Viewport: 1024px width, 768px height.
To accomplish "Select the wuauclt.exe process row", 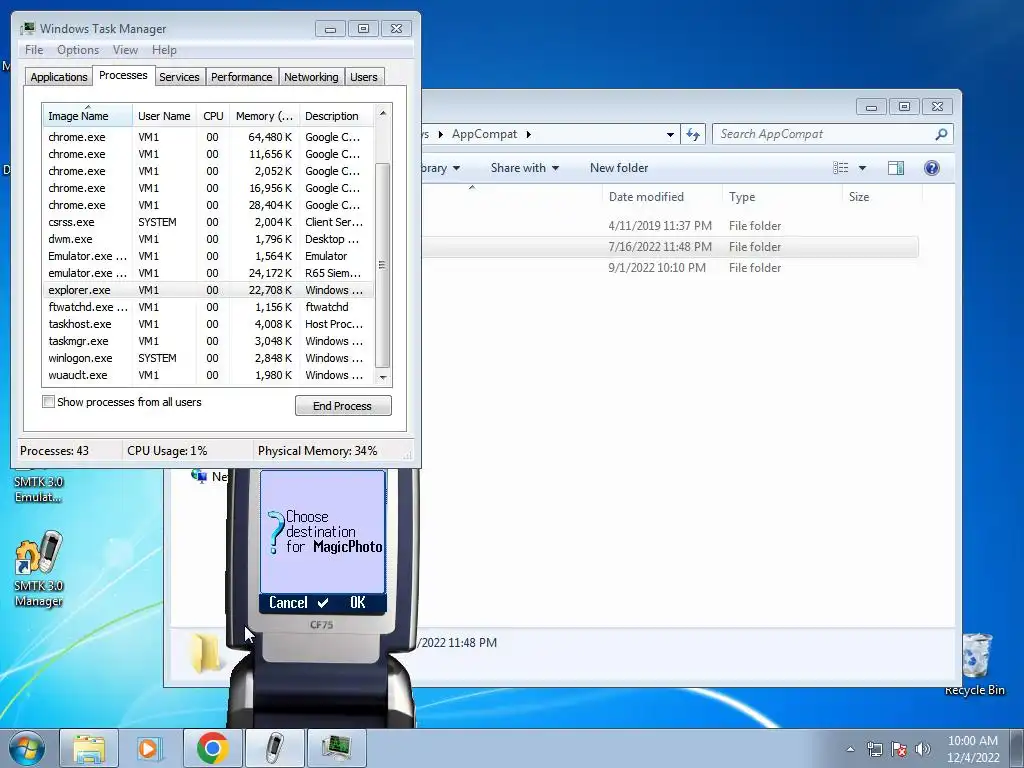I will (x=208, y=375).
